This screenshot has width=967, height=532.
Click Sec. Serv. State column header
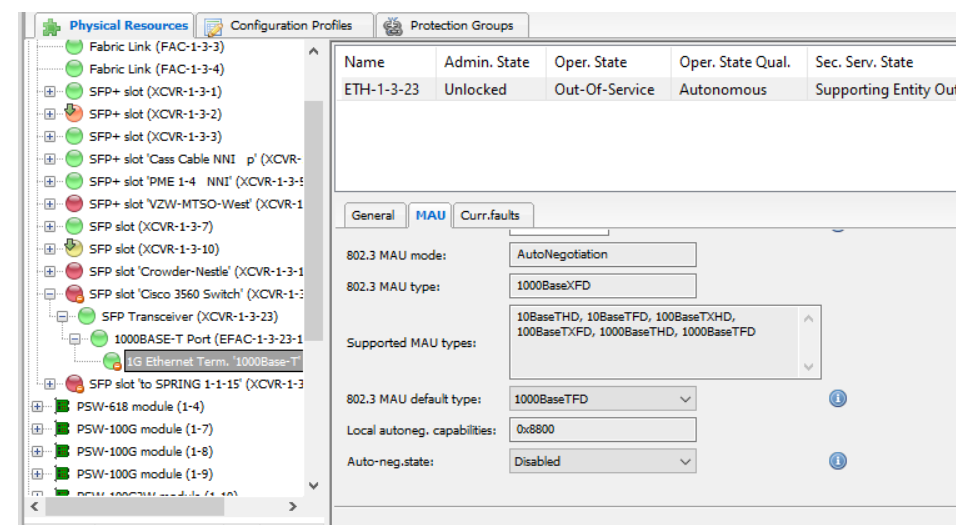click(x=864, y=62)
